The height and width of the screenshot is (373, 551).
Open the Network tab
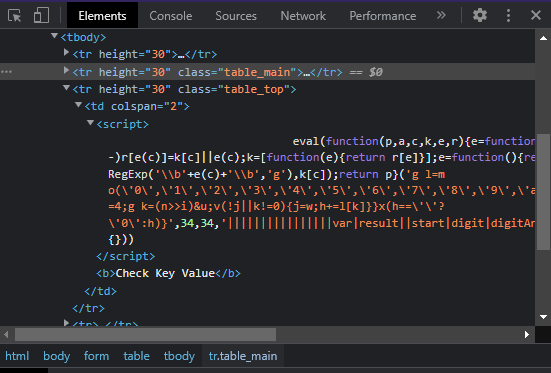(x=303, y=16)
